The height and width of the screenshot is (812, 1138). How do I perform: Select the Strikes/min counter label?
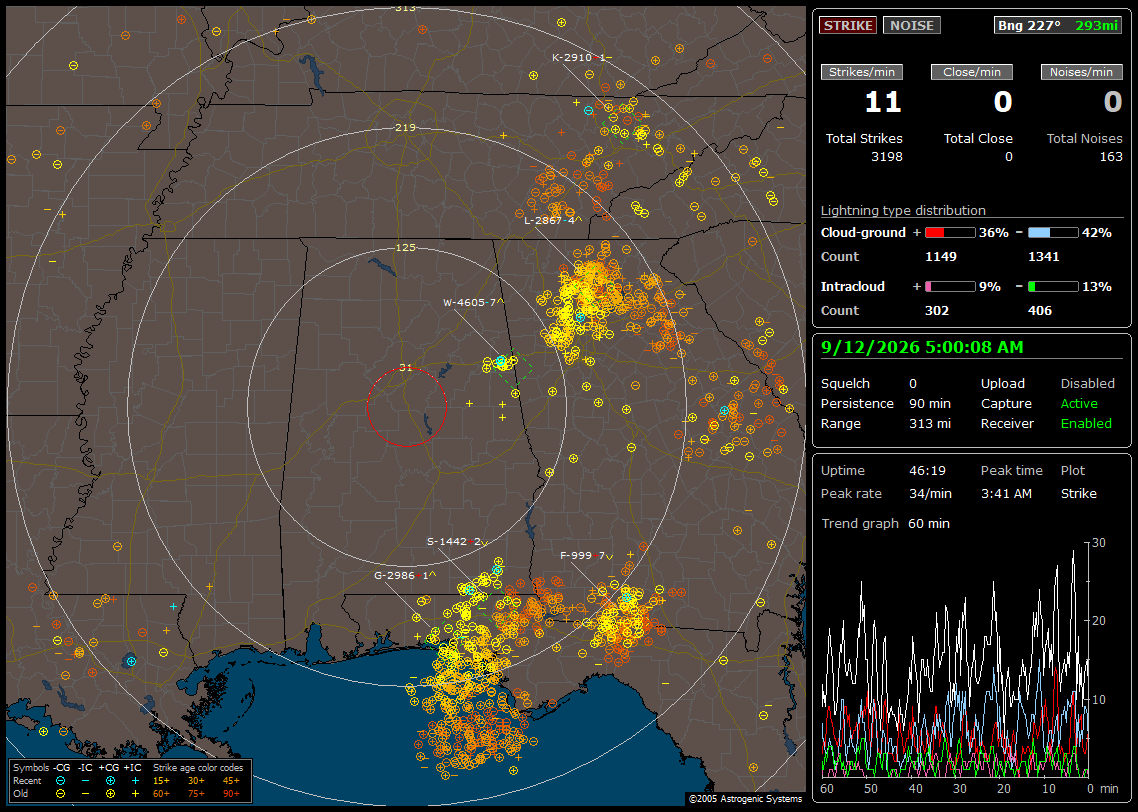pos(861,72)
